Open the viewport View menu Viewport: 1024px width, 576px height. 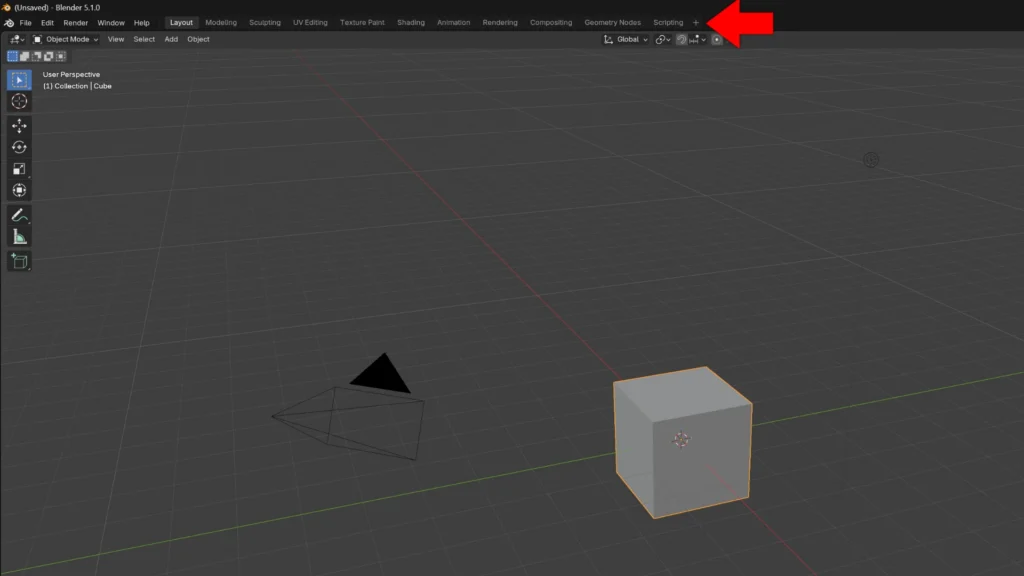116,39
